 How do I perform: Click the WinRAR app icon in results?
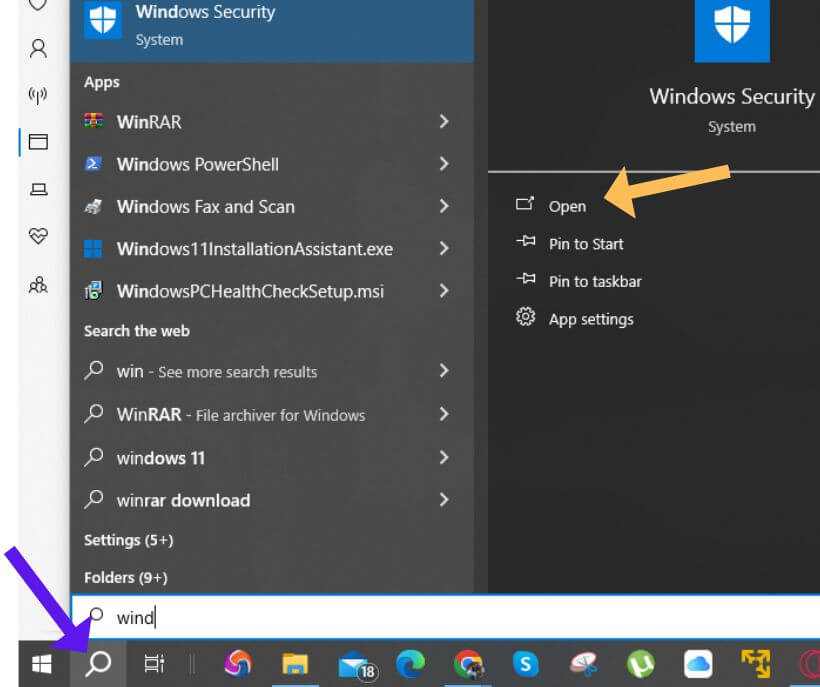94,121
